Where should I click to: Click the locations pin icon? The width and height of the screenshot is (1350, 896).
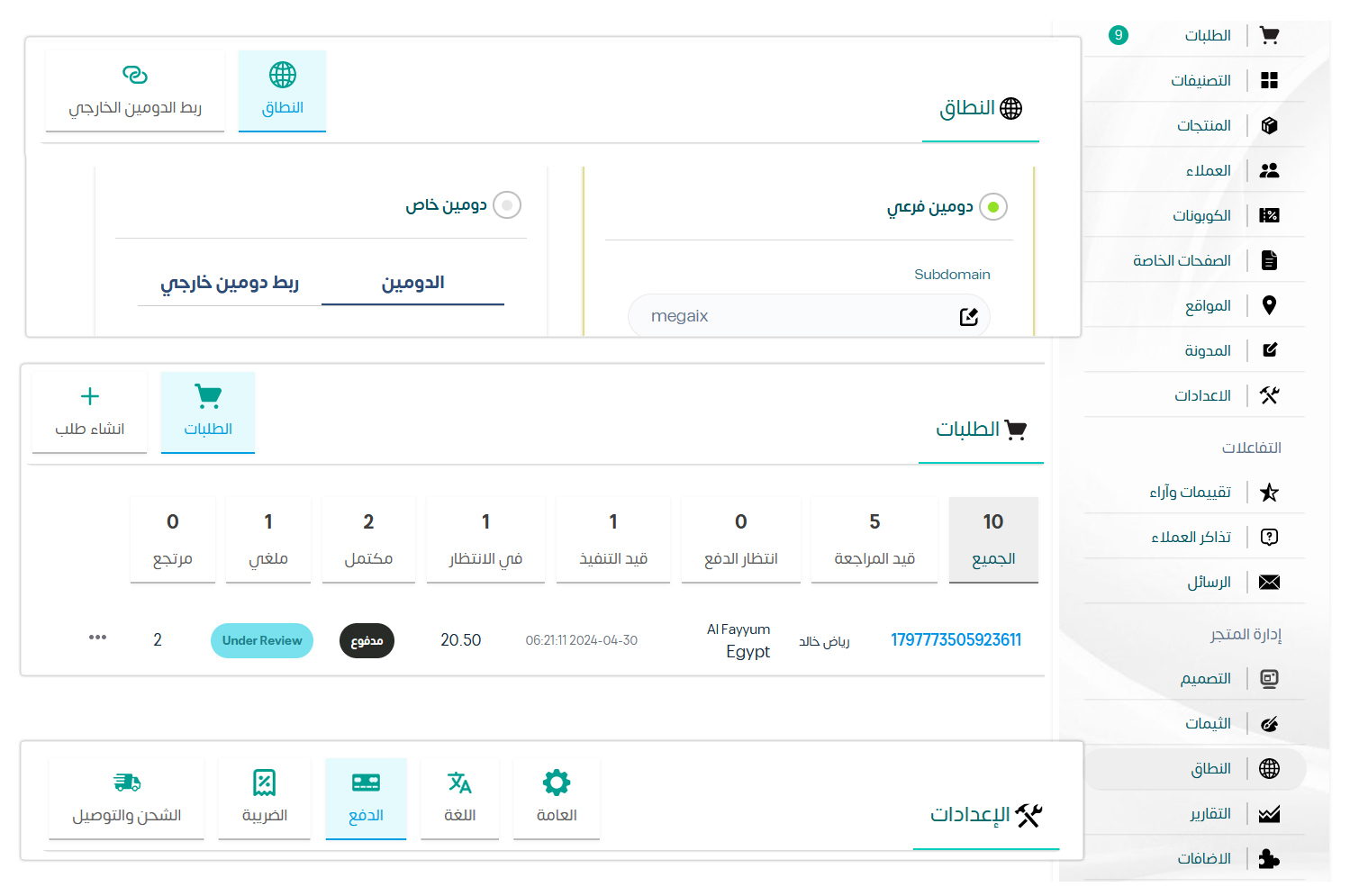[x=1269, y=305]
